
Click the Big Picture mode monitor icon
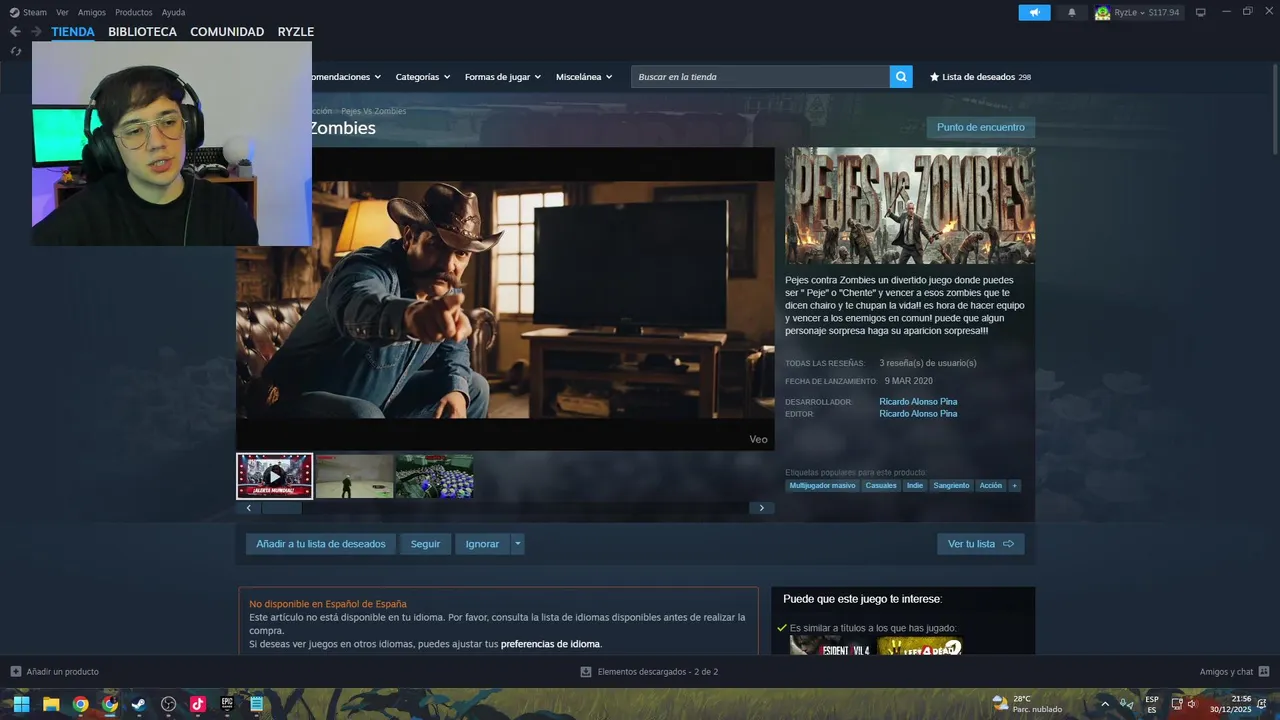pyautogui.click(x=1201, y=12)
